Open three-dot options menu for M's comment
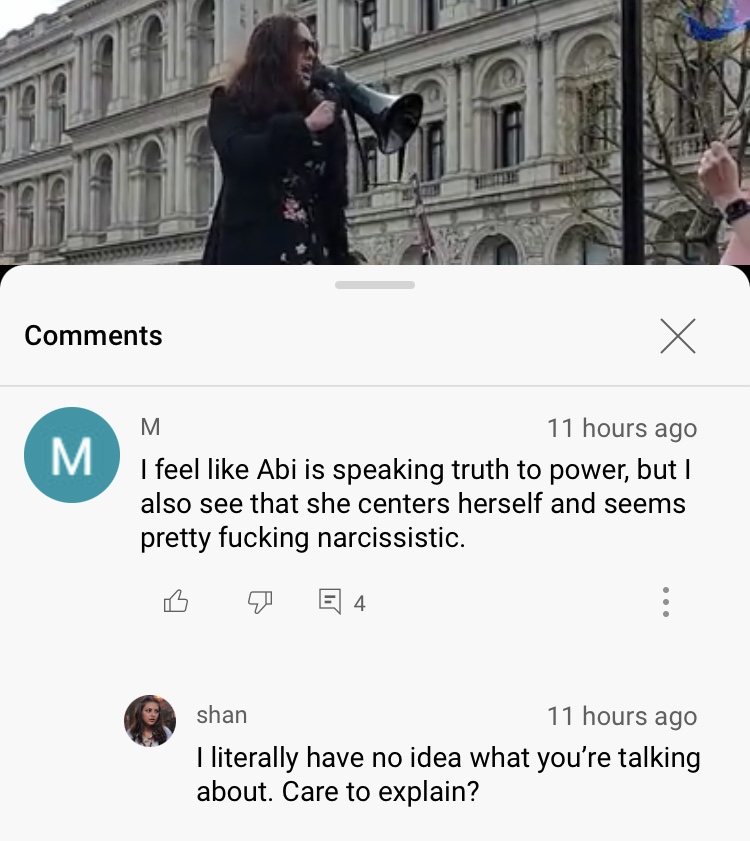The image size is (750, 841). pyautogui.click(x=666, y=602)
